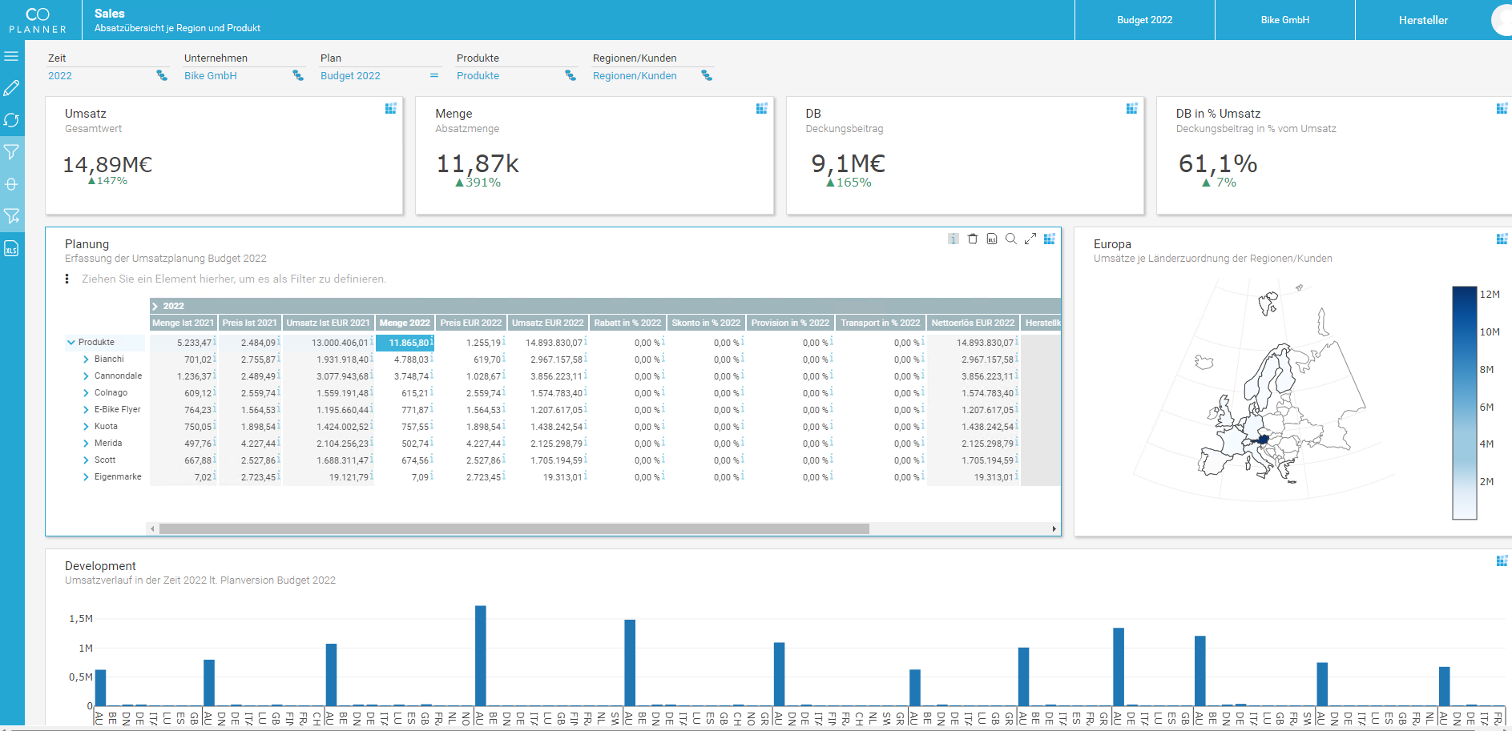Click the Budget 2022 button top right
The image size is (1512, 732).
pos(1144,18)
